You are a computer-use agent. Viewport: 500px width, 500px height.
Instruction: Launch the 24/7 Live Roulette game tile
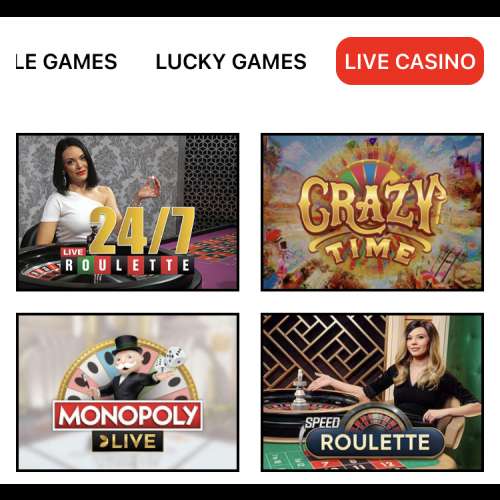click(x=127, y=212)
